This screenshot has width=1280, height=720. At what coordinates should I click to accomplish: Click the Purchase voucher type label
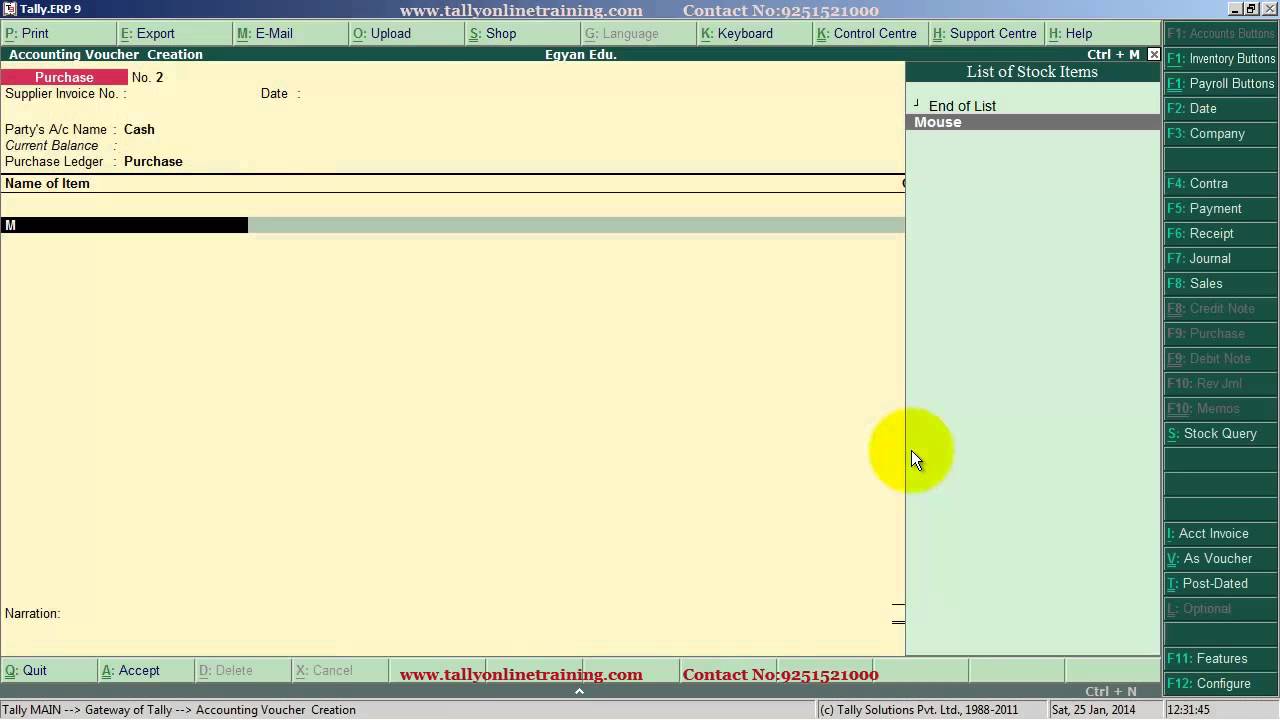click(x=64, y=77)
